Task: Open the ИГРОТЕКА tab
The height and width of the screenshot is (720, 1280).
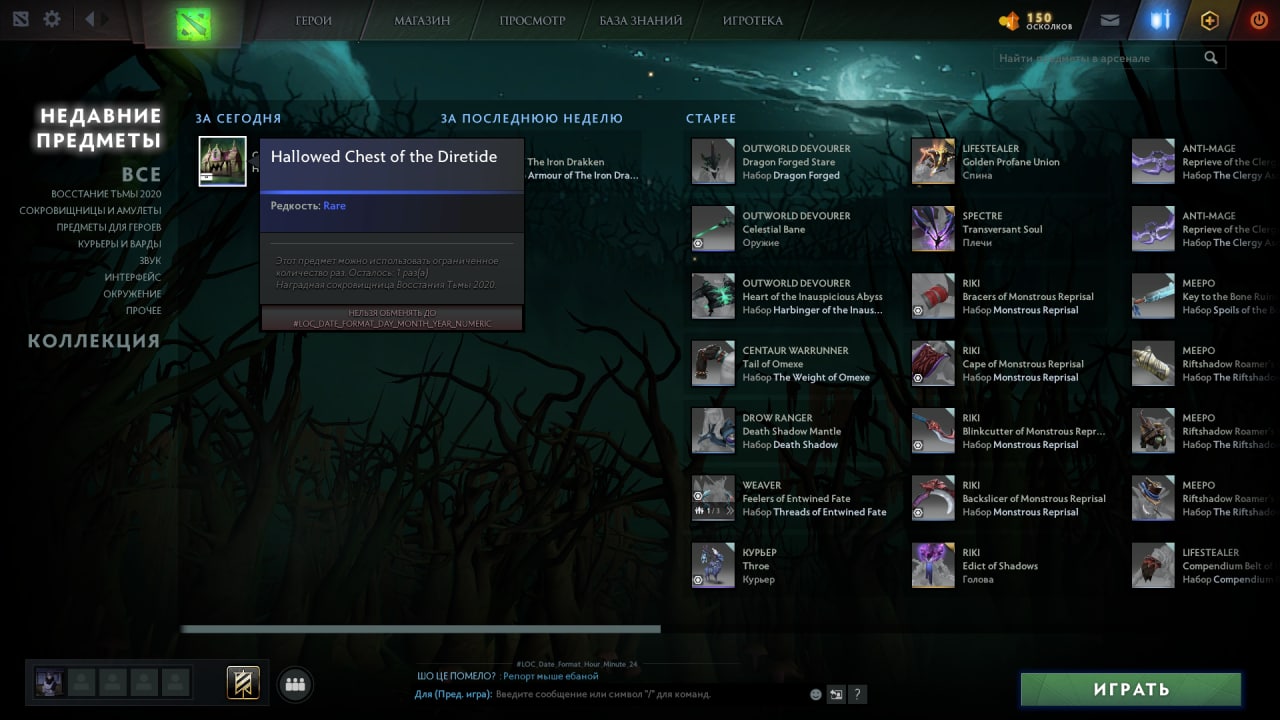Action: (752, 20)
